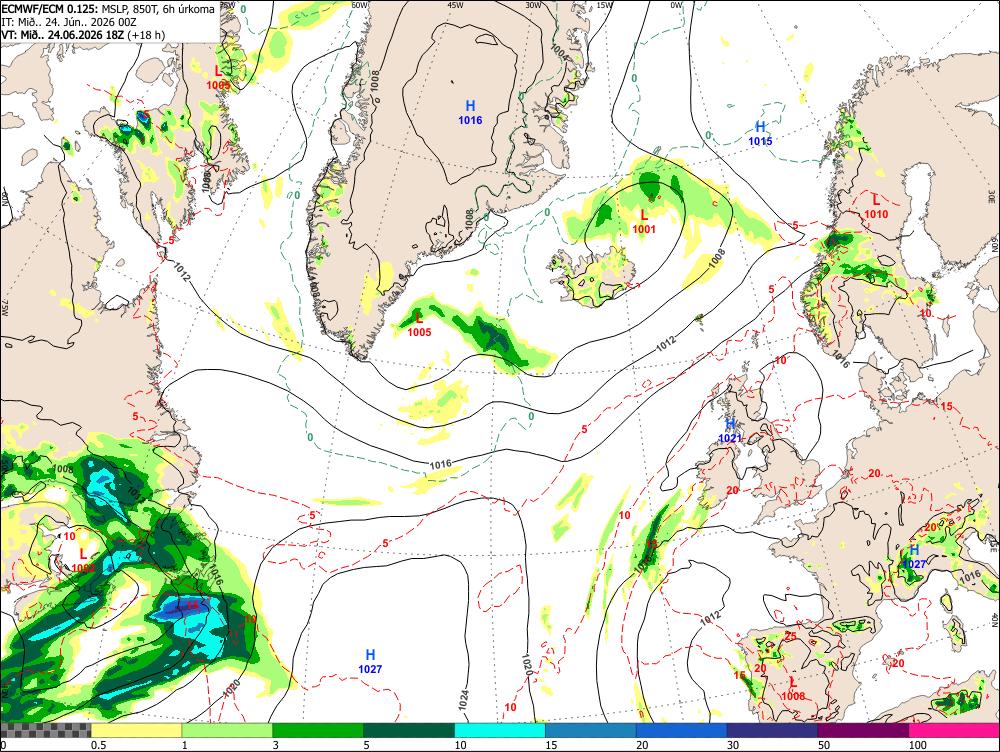Viewport: 1000px width, 752px height.
Task: Click the VT valid time 24.06.2026 18Z line
Action: click(83, 34)
